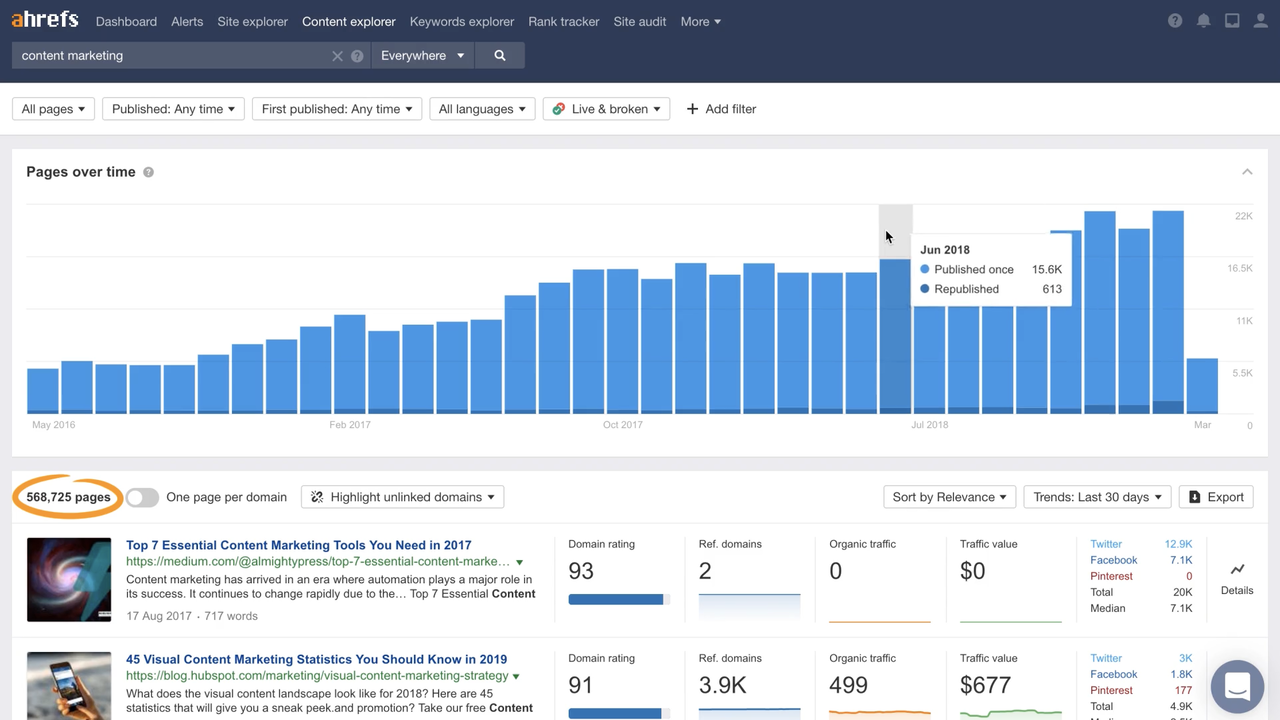
Task: Click the search magnifier button
Action: tap(500, 56)
